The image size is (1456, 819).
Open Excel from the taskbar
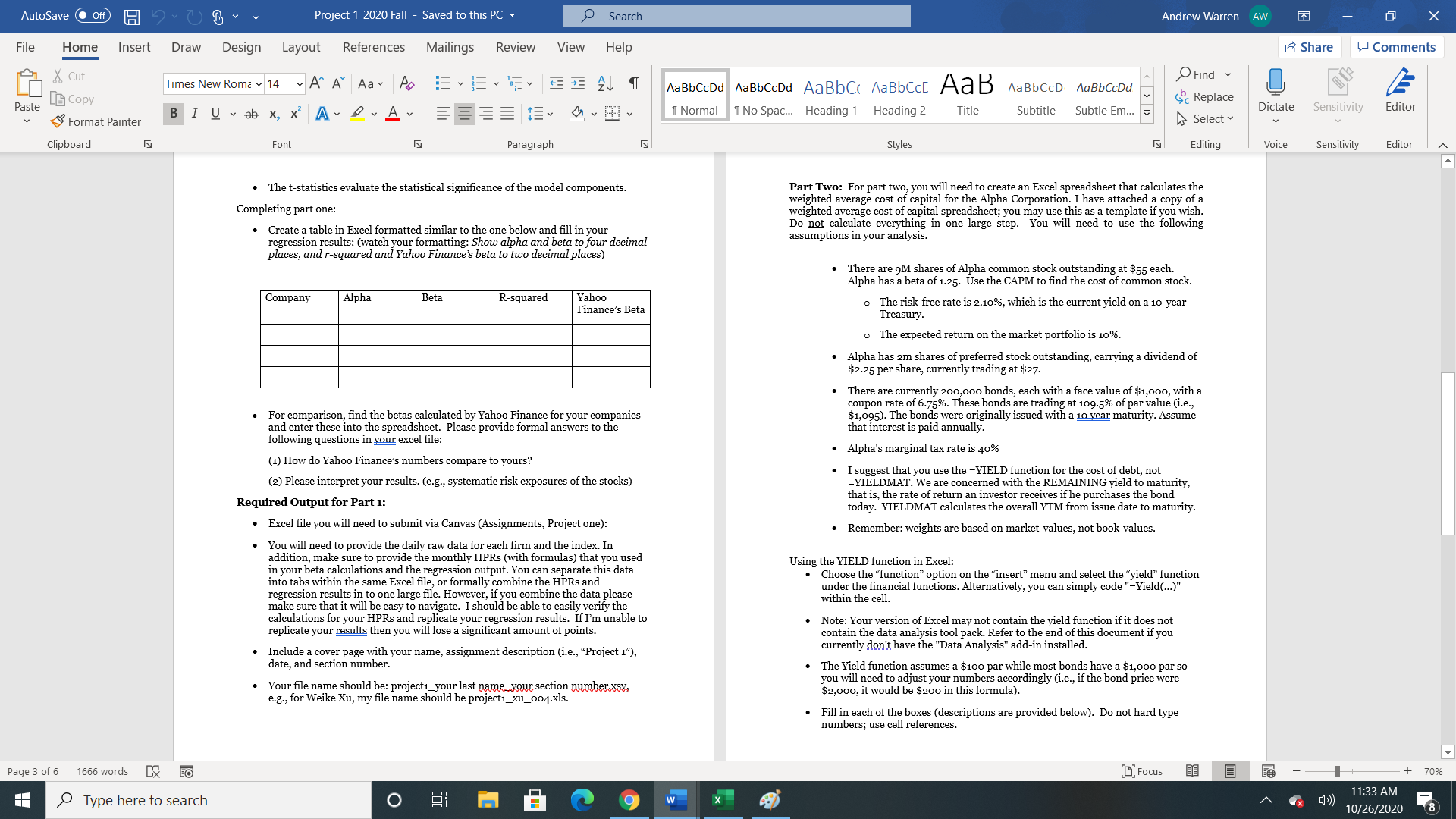coord(721,799)
